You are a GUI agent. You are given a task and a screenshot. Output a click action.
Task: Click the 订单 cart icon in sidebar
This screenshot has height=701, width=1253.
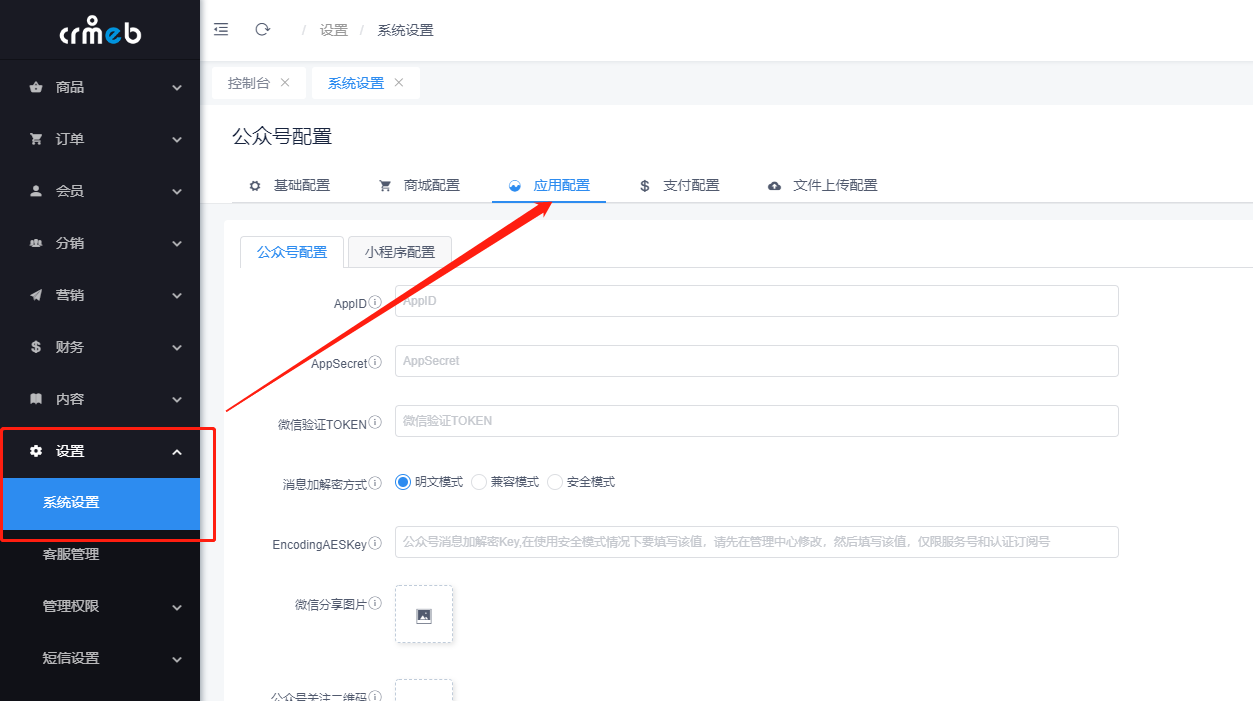coord(36,139)
